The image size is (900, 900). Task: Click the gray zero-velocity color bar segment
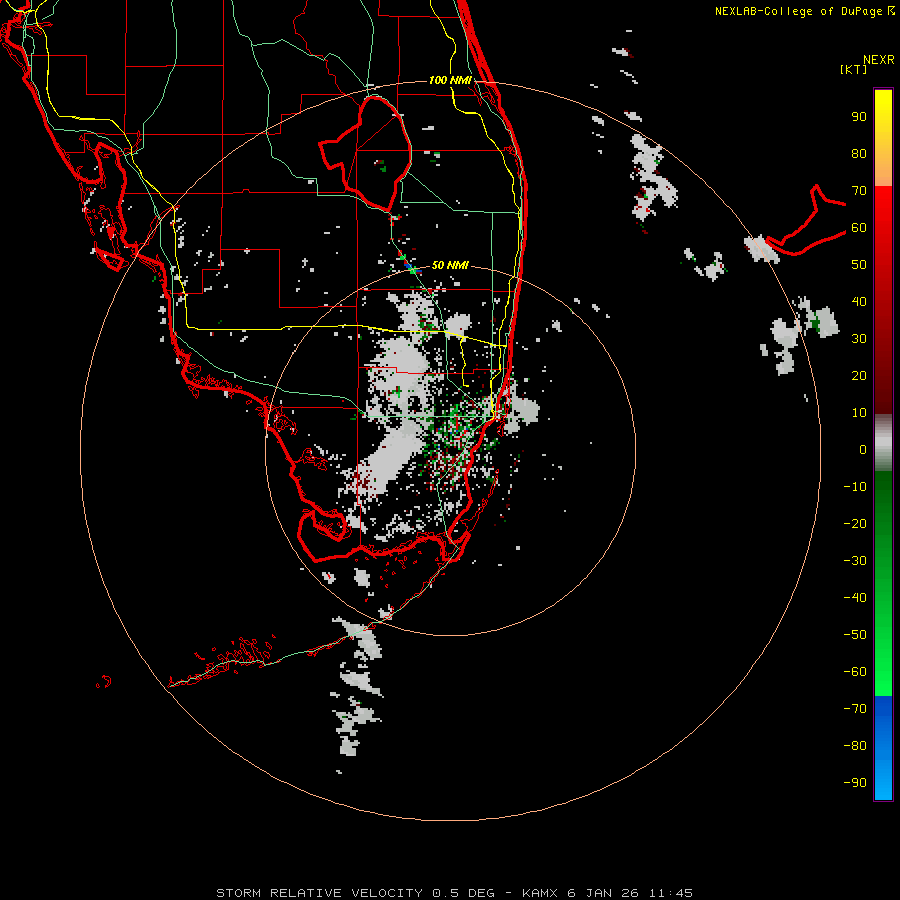point(883,443)
